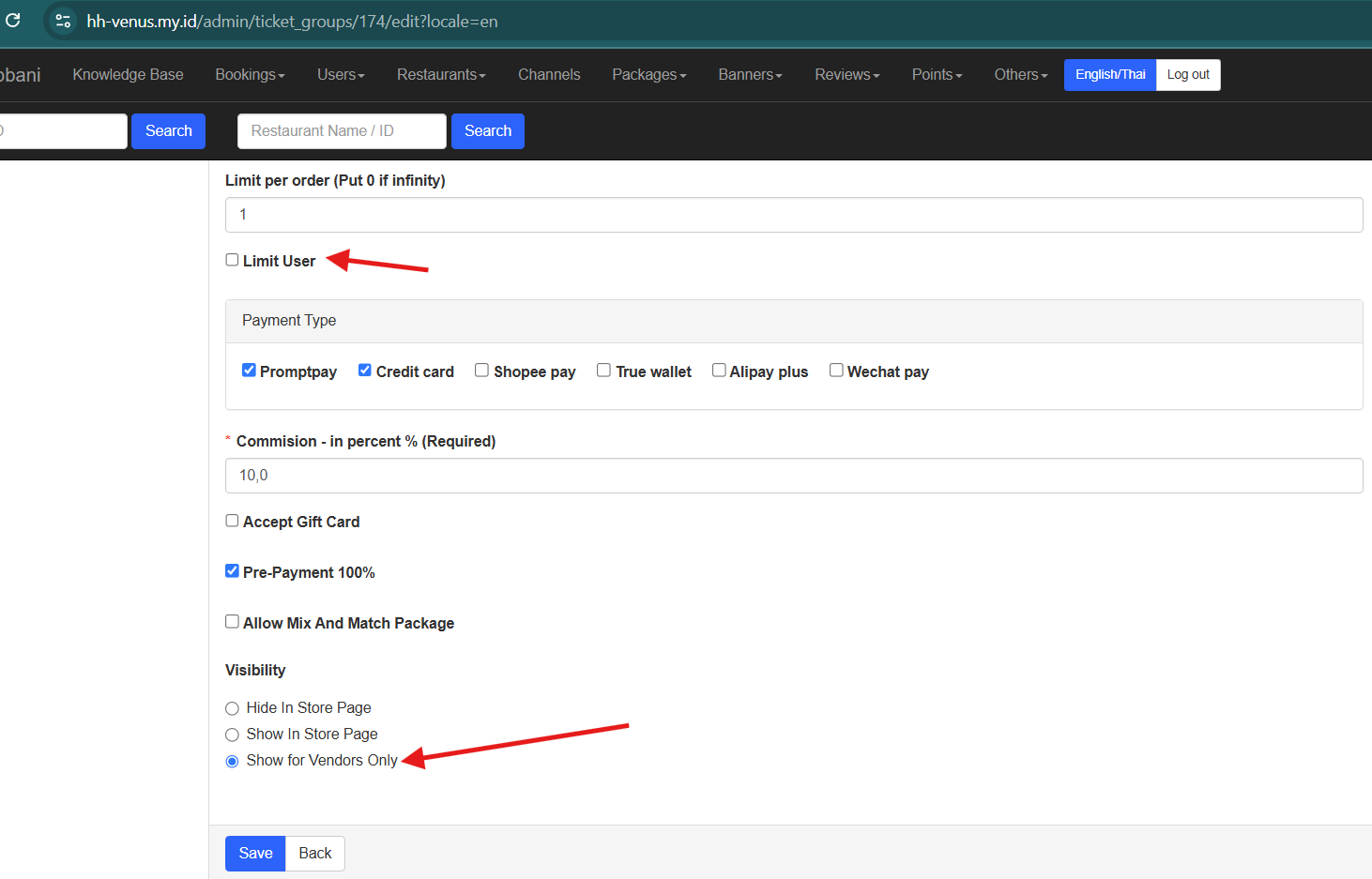Enable the Accept Gift Card checkbox

pyautogui.click(x=232, y=521)
